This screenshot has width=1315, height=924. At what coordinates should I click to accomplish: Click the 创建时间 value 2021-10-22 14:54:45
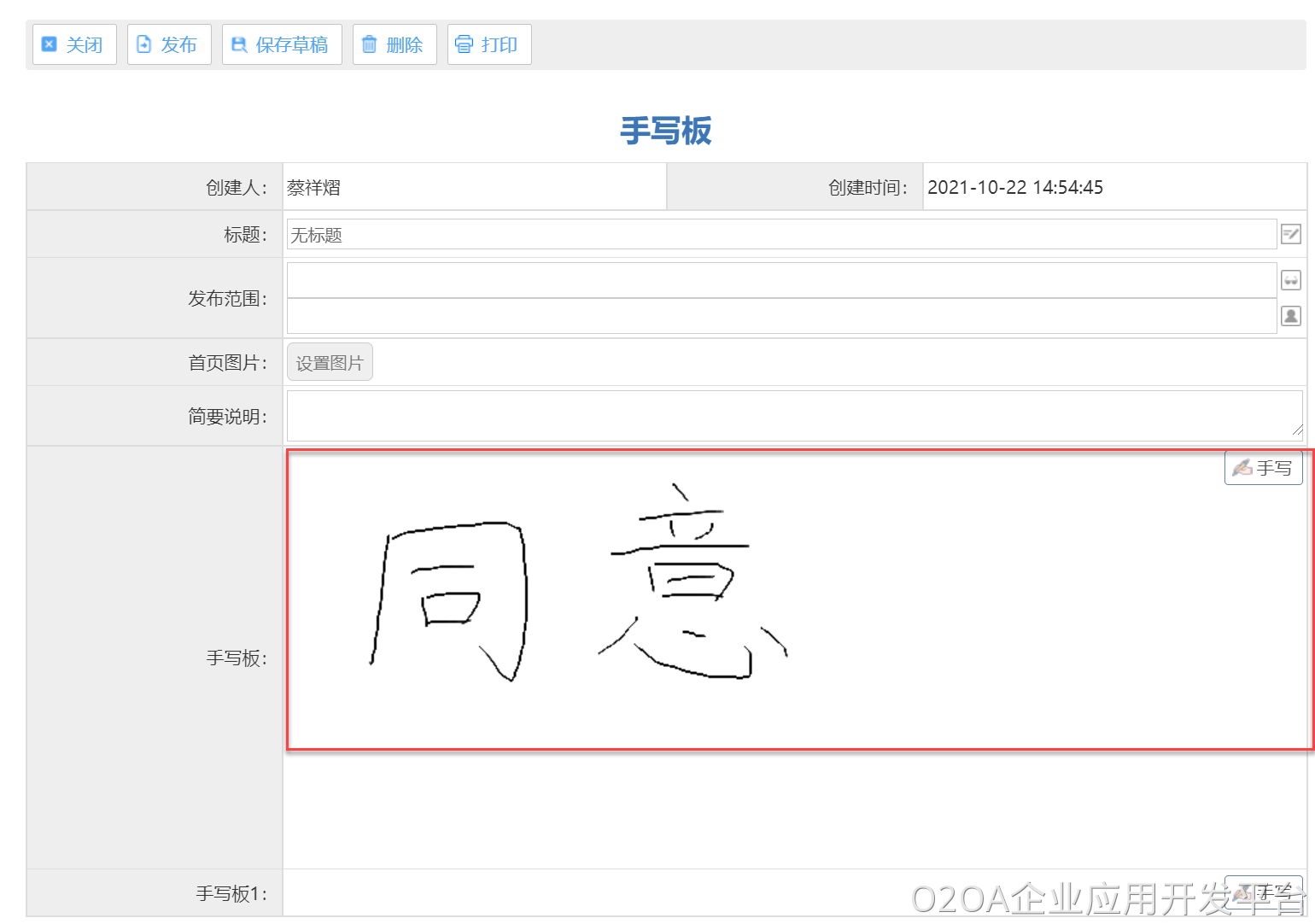tap(1015, 188)
